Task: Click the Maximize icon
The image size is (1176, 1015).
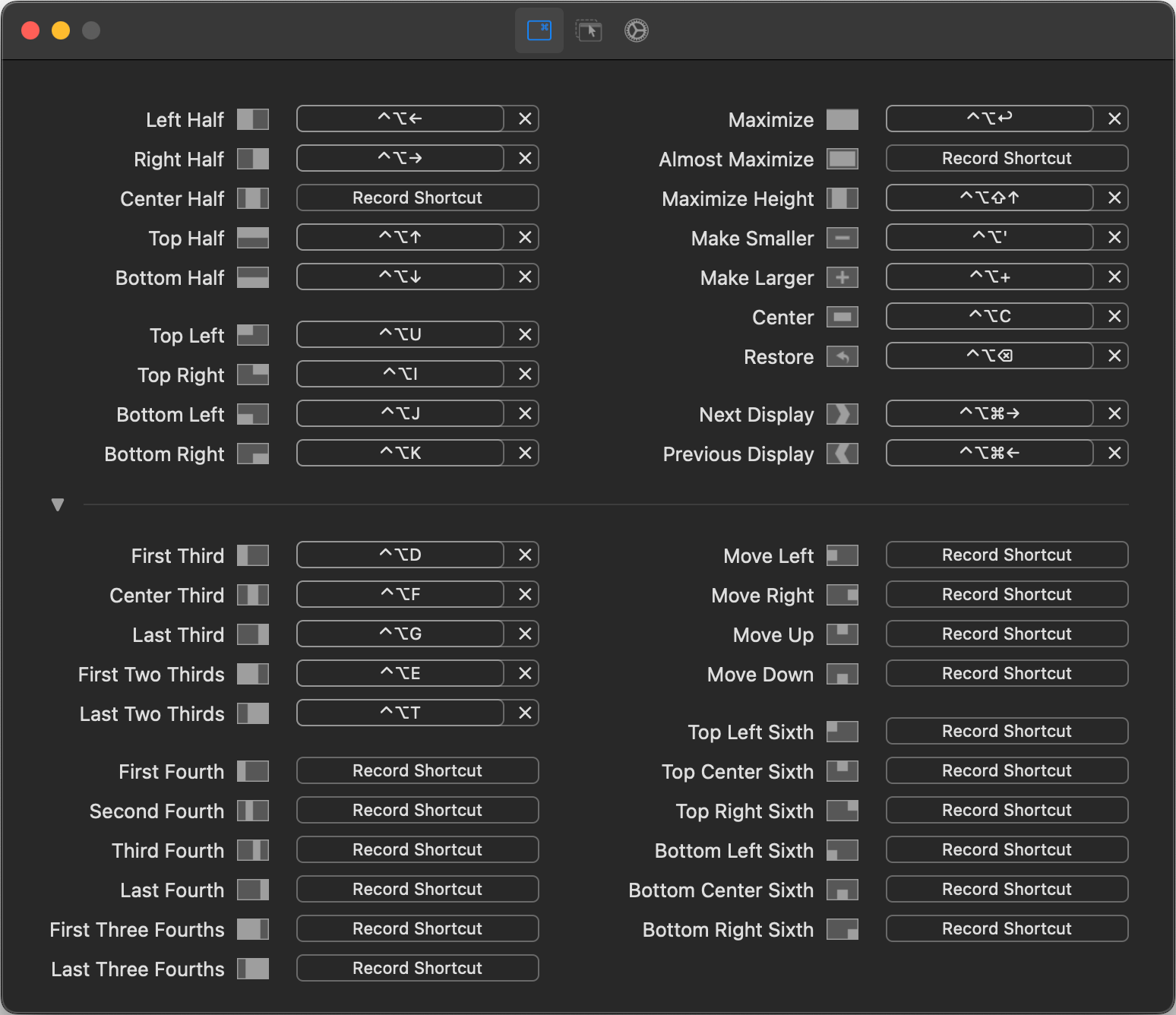Action: (842, 119)
